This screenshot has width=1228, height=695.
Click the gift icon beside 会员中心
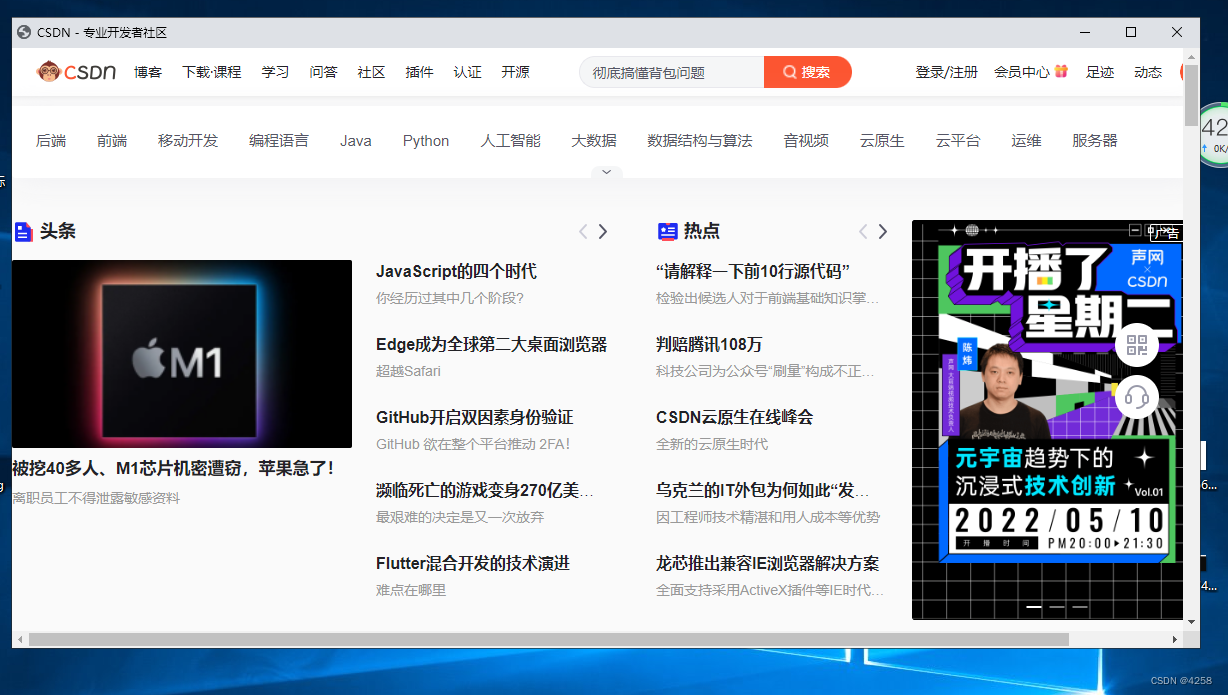[1061, 71]
